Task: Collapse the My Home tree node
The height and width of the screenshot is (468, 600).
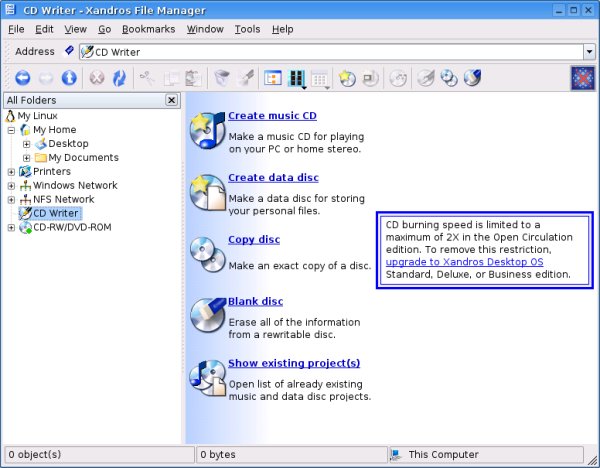Action: point(11,130)
